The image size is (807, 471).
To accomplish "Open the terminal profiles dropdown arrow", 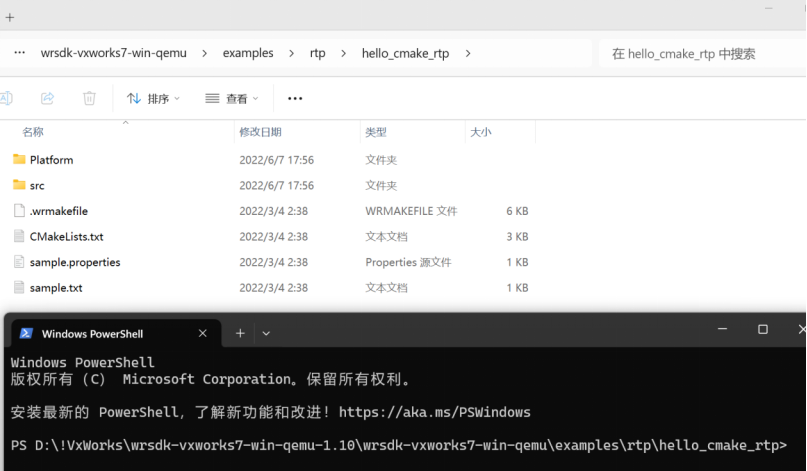I will click(x=266, y=334).
